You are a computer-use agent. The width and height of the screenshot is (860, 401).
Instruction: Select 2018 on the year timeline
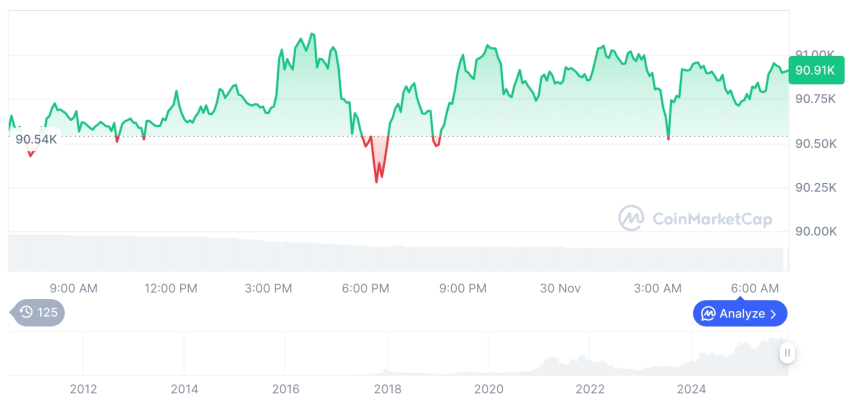pos(387,389)
